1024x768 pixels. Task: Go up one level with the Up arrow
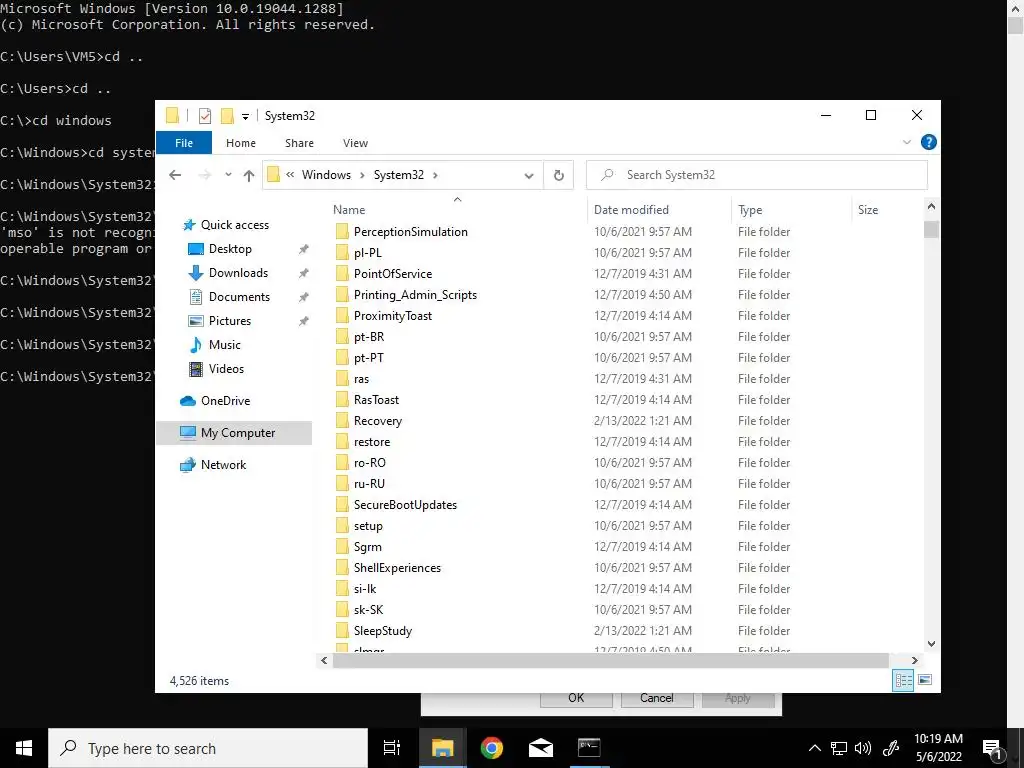(x=249, y=175)
